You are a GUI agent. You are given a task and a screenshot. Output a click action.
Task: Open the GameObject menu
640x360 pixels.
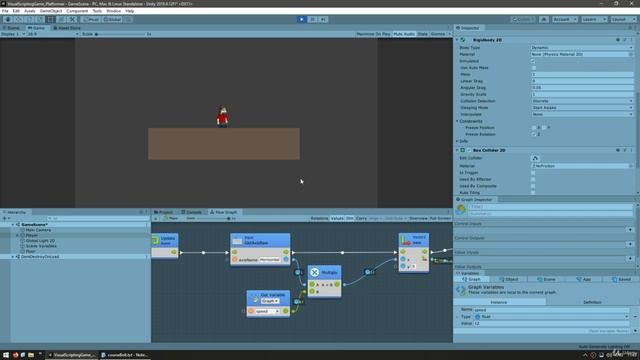point(51,11)
